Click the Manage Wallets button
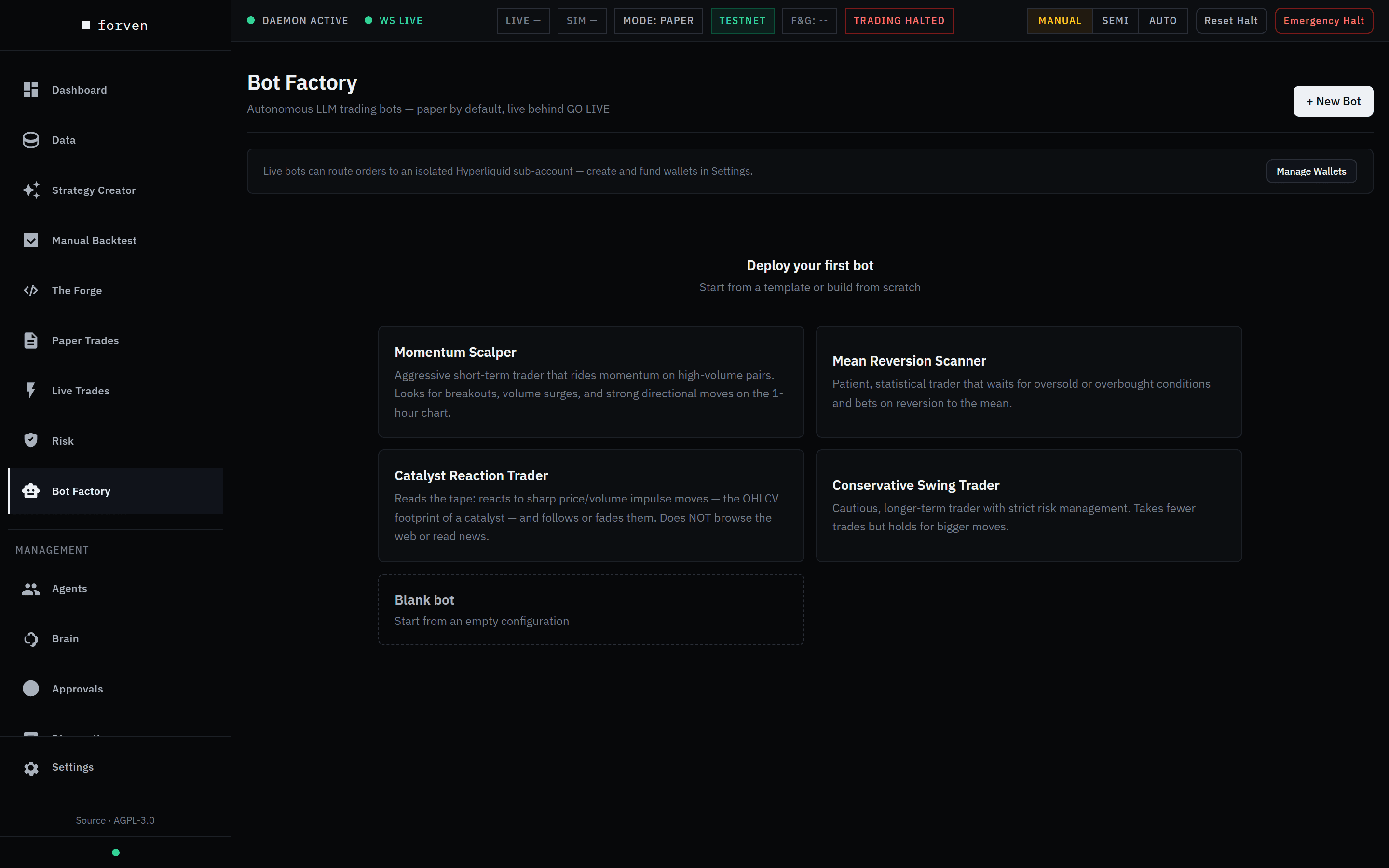The height and width of the screenshot is (868, 1389). coord(1311,171)
